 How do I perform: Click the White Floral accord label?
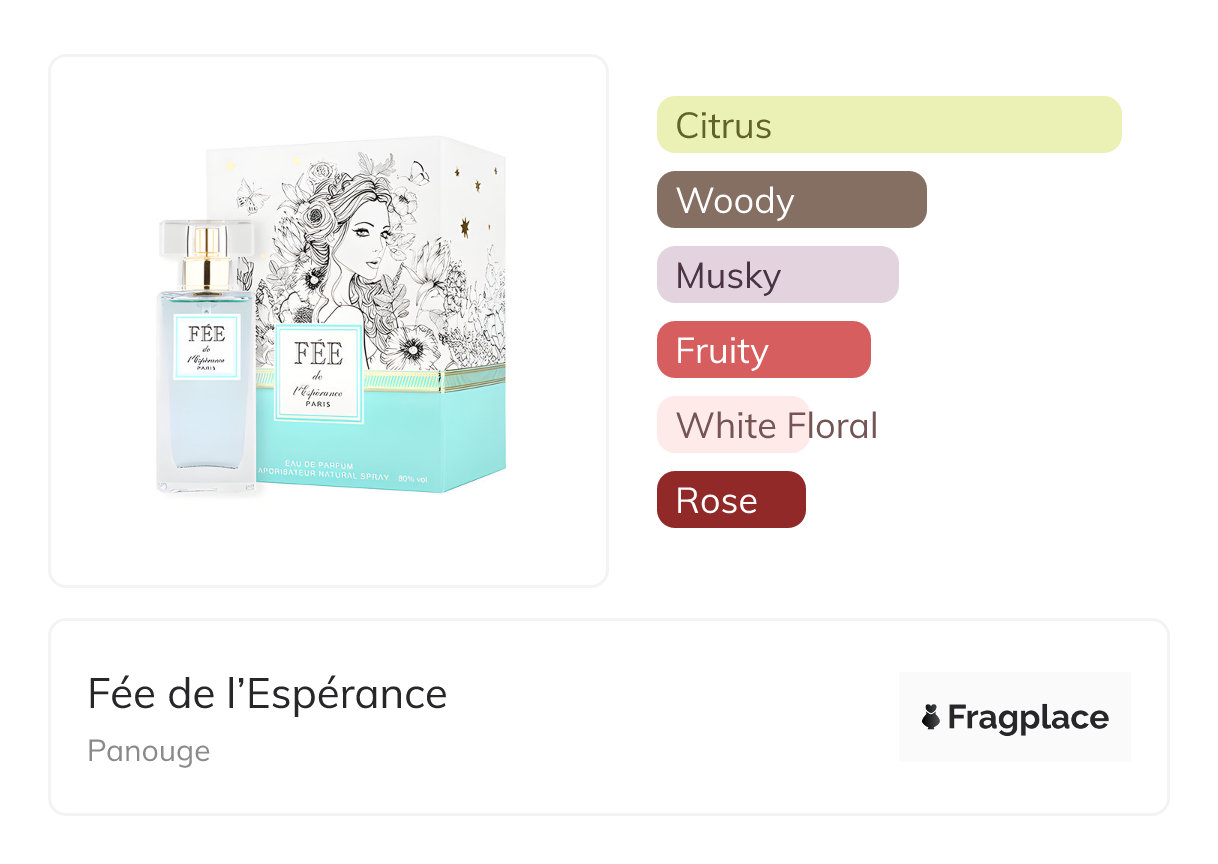point(776,425)
